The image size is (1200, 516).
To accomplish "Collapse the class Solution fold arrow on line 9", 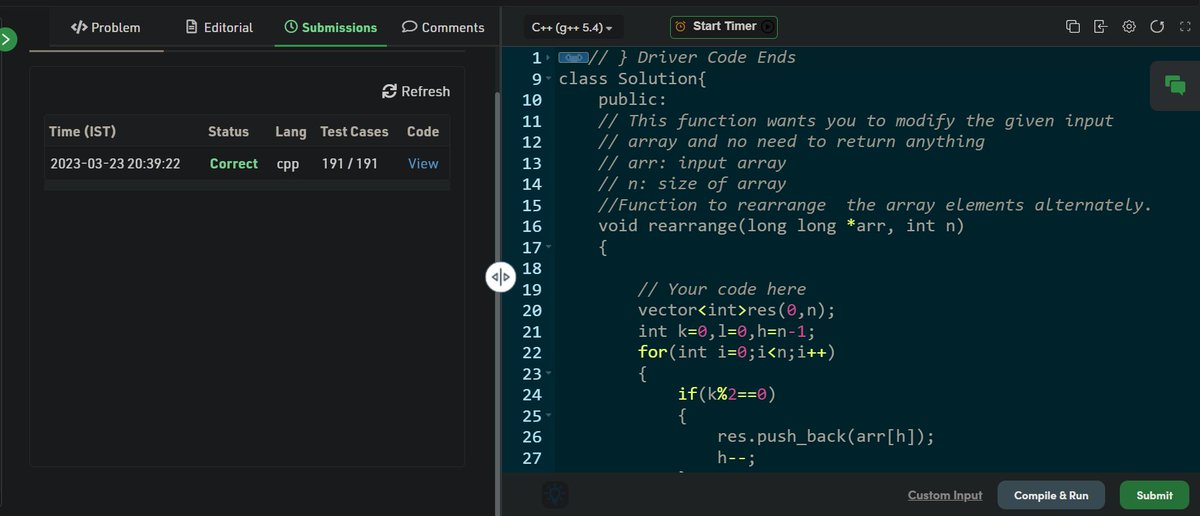I will [x=549, y=78].
